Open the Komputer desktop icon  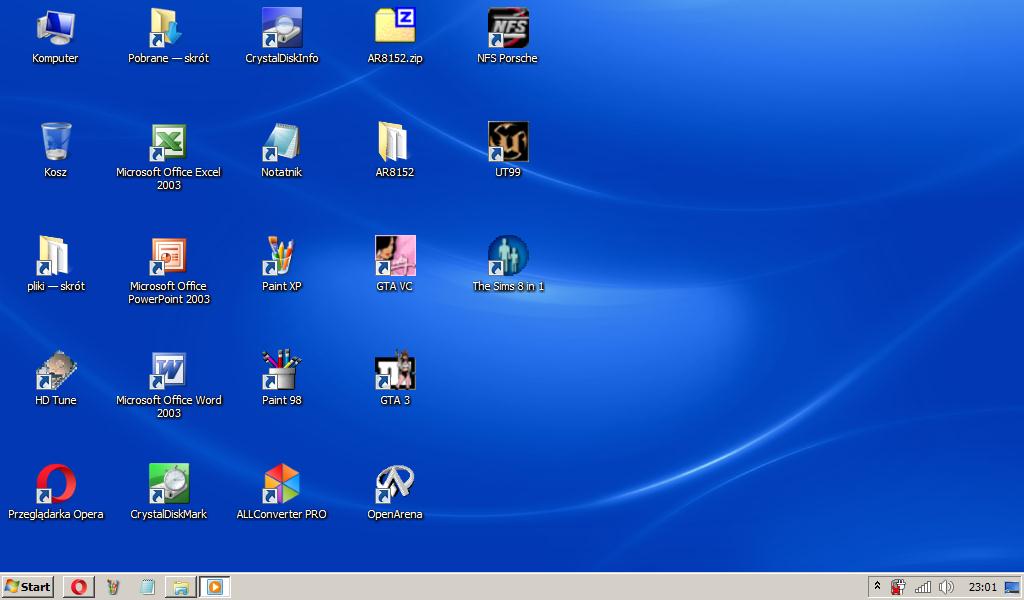[56, 37]
